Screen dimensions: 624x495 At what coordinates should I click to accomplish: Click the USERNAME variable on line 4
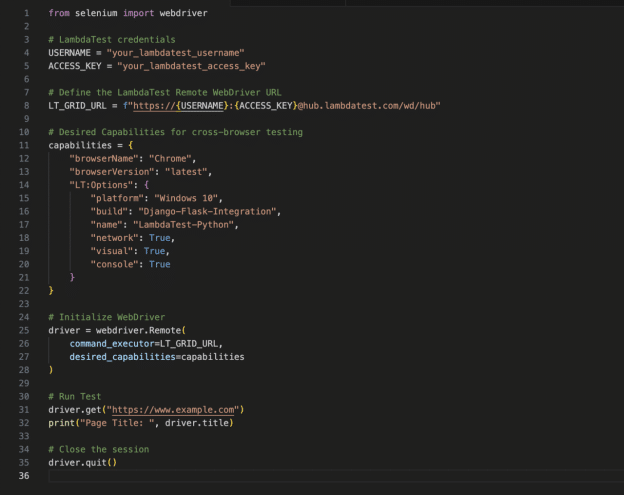(x=69, y=53)
